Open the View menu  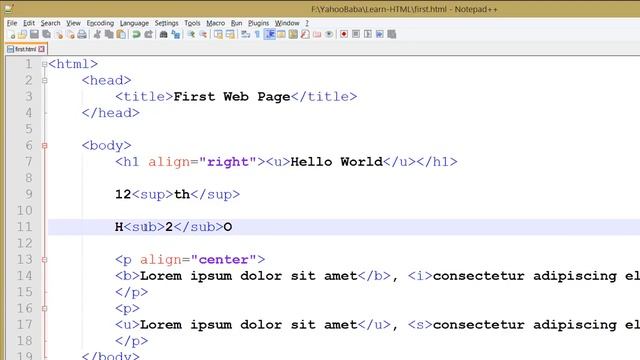[73, 23]
